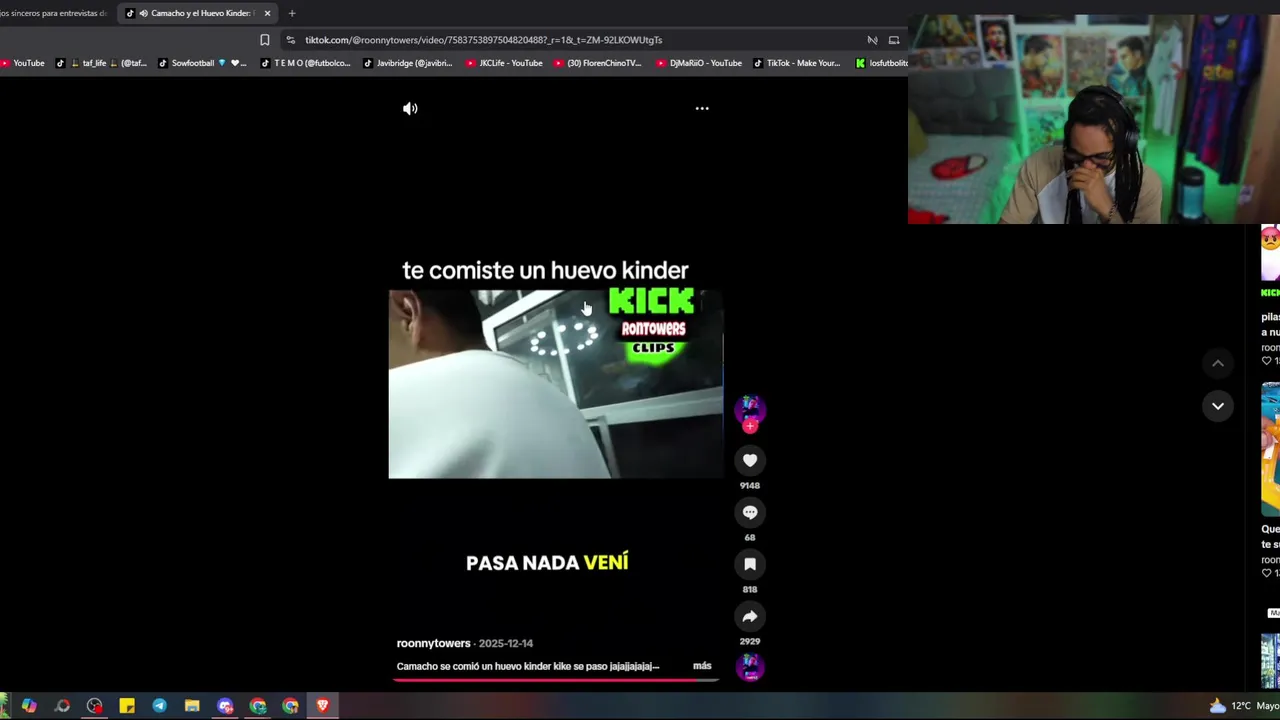Open Brave browser from the taskbar
The image size is (1280, 720).
(322, 706)
